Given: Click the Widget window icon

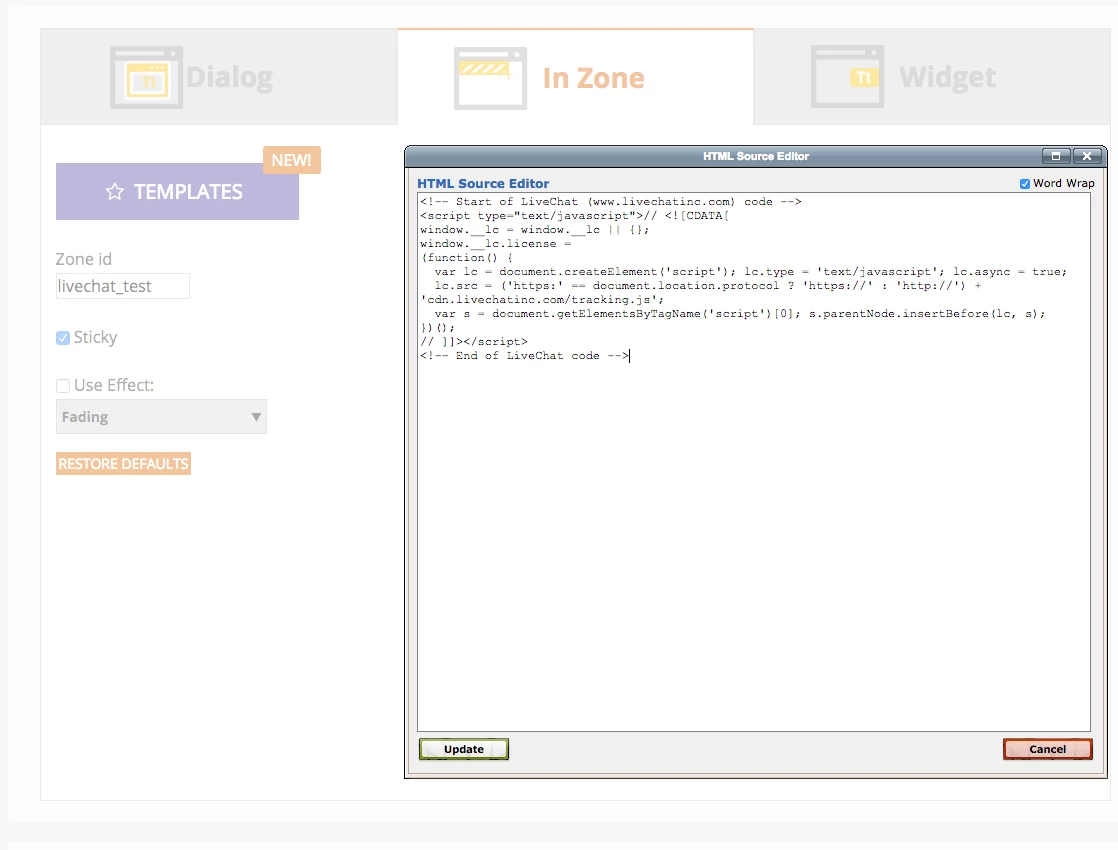Looking at the screenshot, I should coord(847,77).
